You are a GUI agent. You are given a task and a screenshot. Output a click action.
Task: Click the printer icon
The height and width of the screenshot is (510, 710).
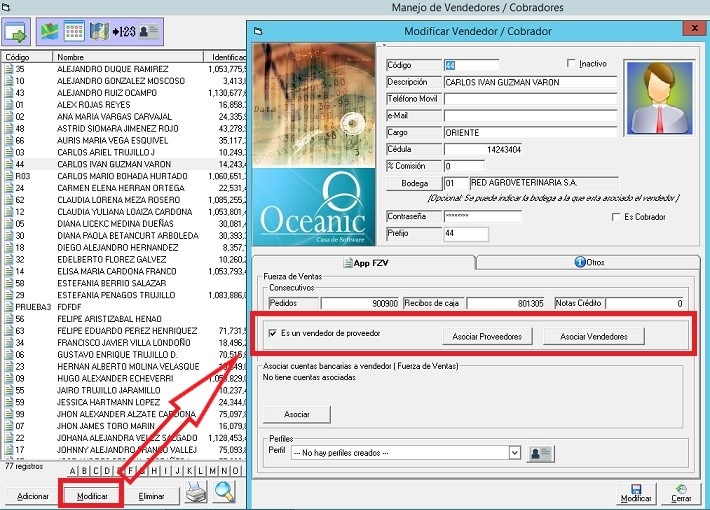(x=196, y=492)
